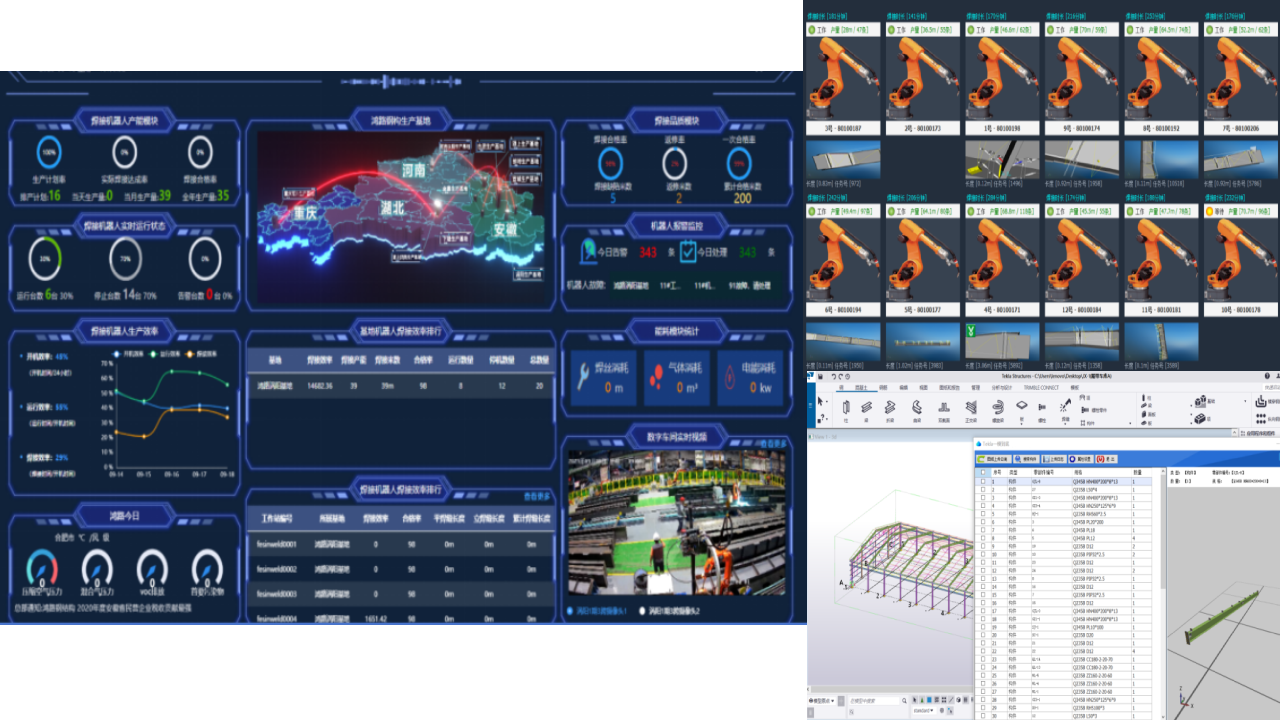
Task: Check the box for row 1 HN400 part
Action: pos(982,481)
